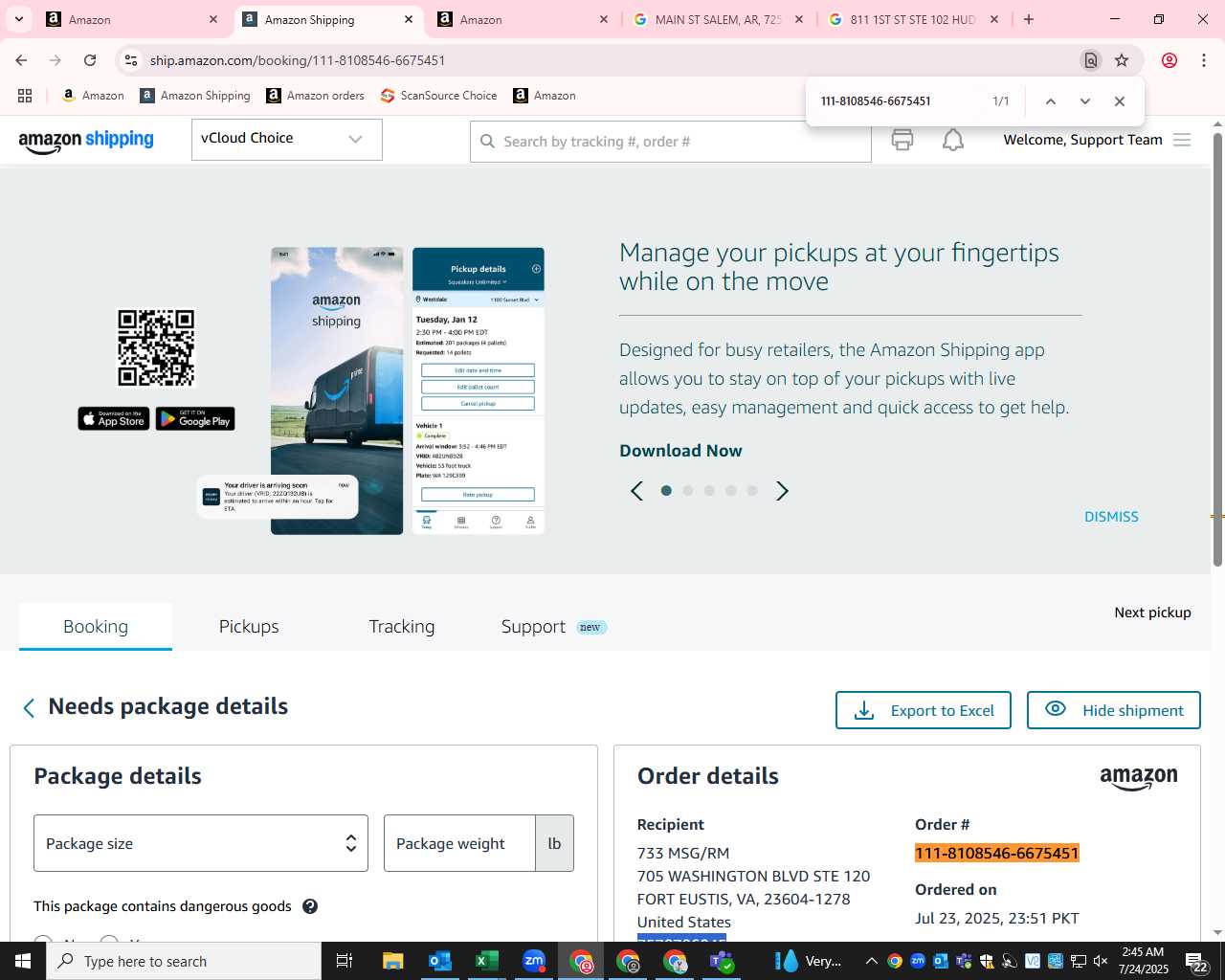
Task: Dismiss the app promotion banner
Action: click(x=1111, y=517)
